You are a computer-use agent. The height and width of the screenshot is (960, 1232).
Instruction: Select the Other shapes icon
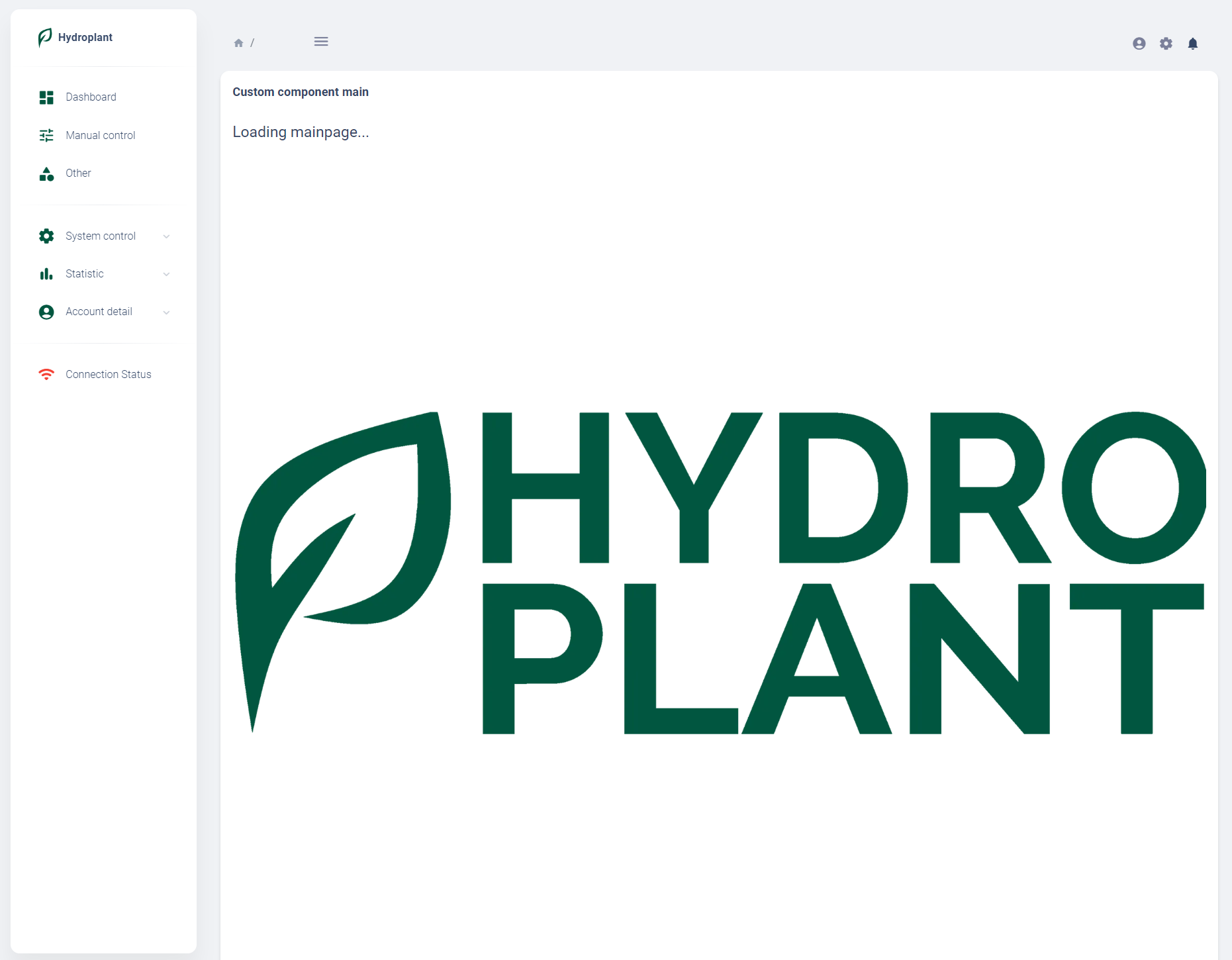tap(46, 173)
